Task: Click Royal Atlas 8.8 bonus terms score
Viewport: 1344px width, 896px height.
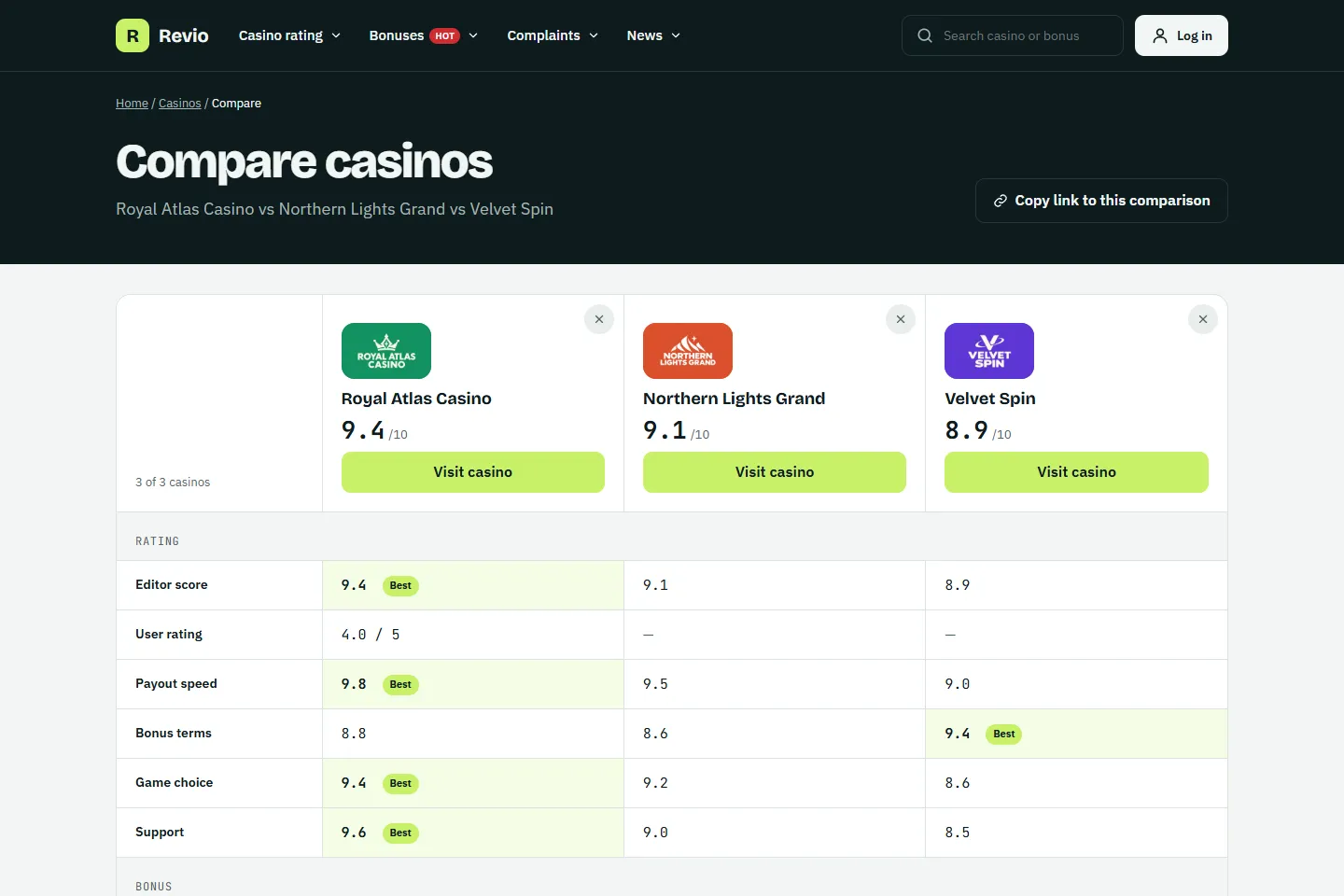Action: point(354,734)
